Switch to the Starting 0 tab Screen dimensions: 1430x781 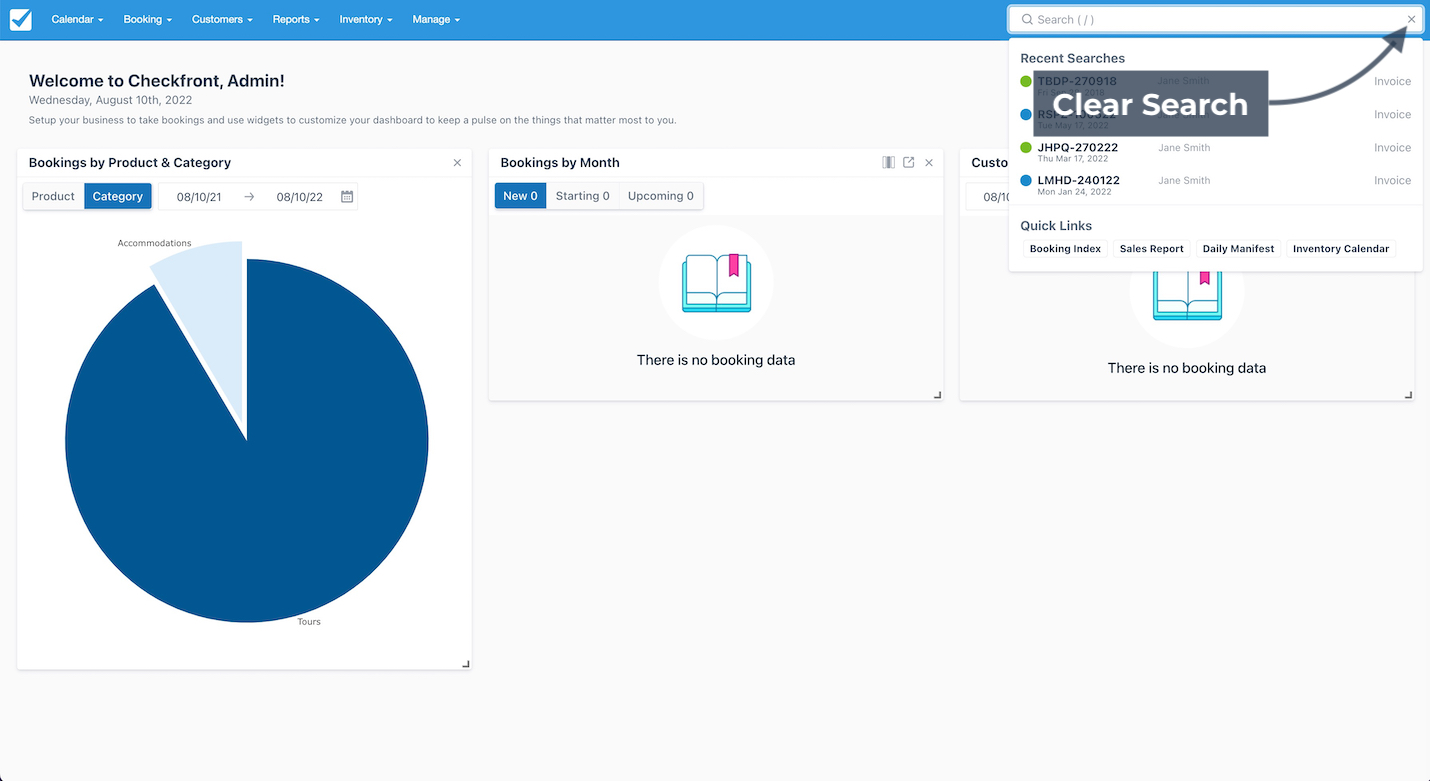pos(583,196)
